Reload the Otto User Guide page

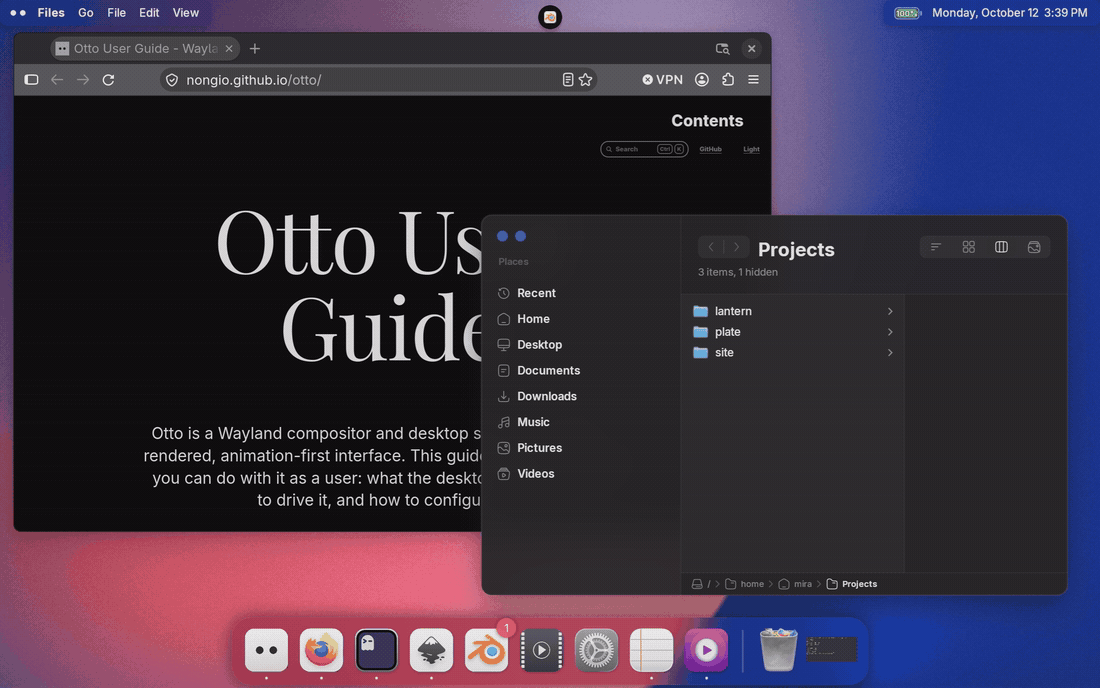pos(108,79)
